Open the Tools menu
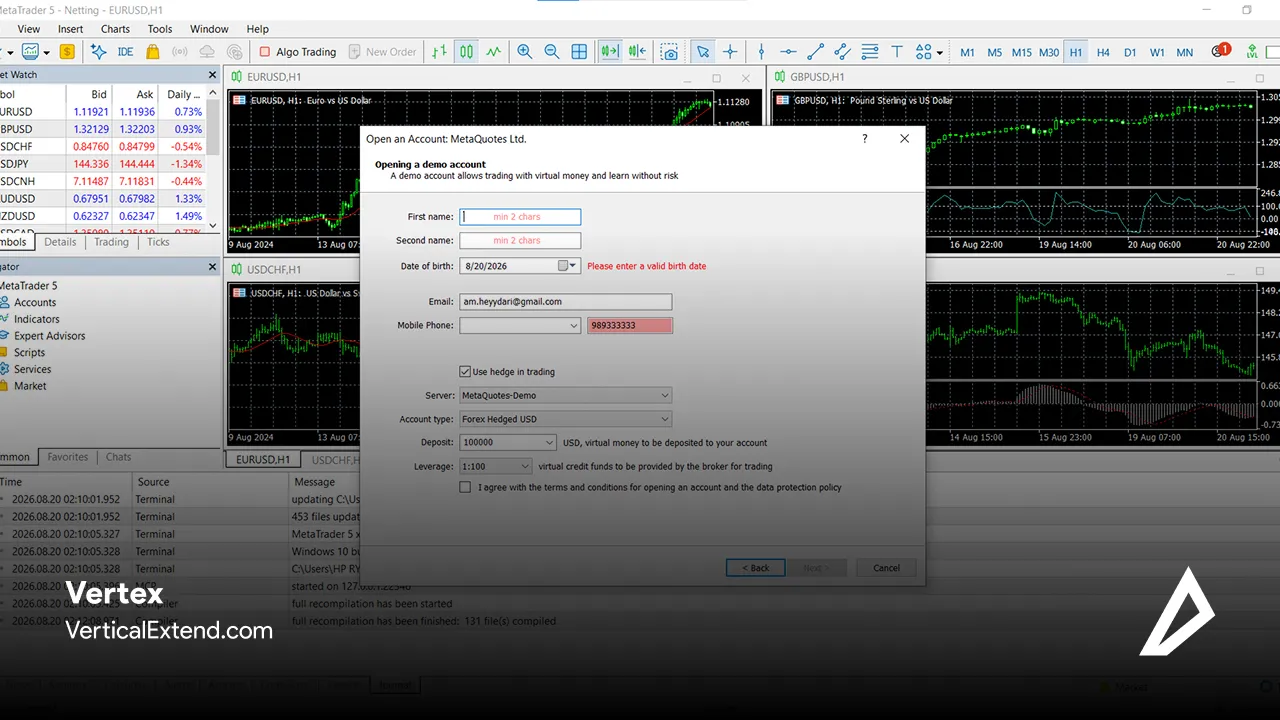Image resolution: width=1280 pixels, height=720 pixels. pyautogui.click(x=160, y=29)
